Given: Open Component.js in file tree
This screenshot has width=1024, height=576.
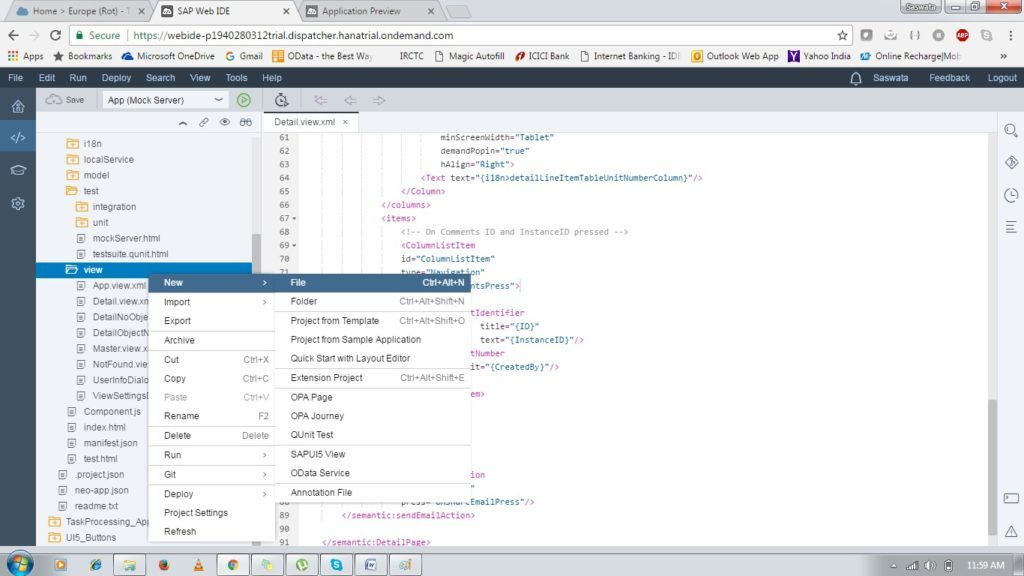Looking at the screenshot, I should tap(112, 412).
